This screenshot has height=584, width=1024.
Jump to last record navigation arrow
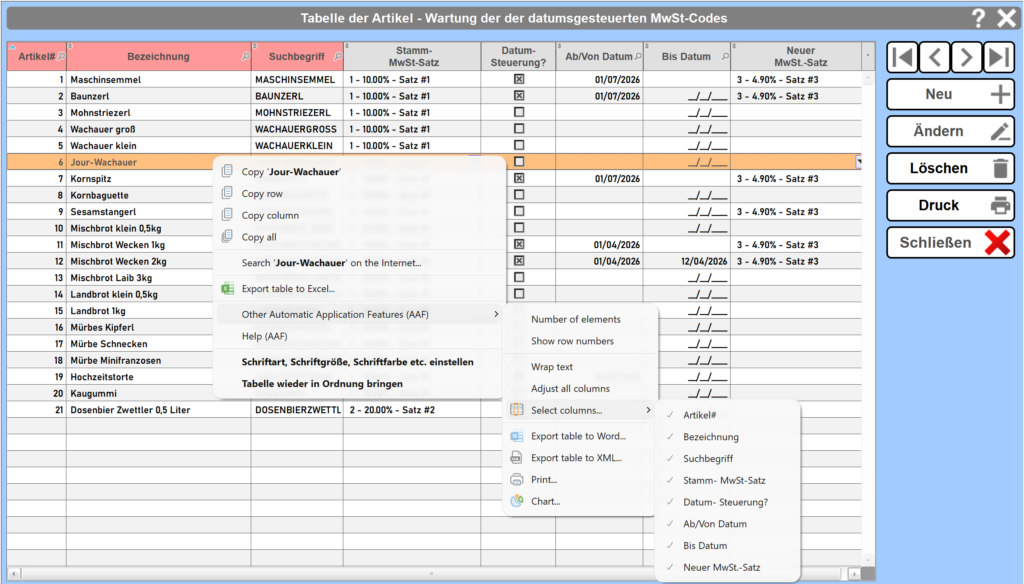998,58
